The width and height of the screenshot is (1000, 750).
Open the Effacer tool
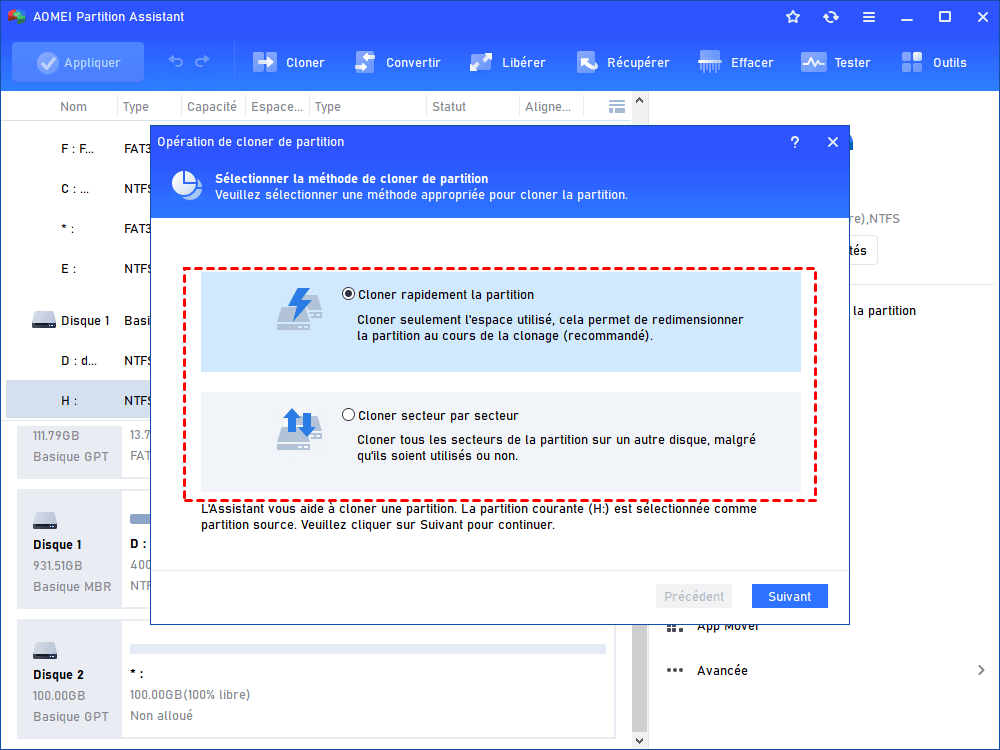[735, 62]
